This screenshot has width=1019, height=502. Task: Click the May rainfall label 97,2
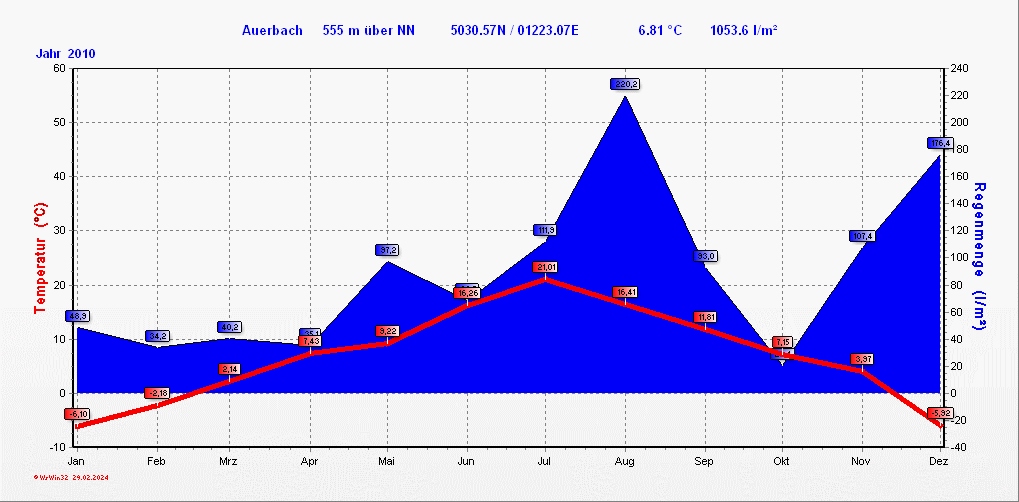point(388,249)
